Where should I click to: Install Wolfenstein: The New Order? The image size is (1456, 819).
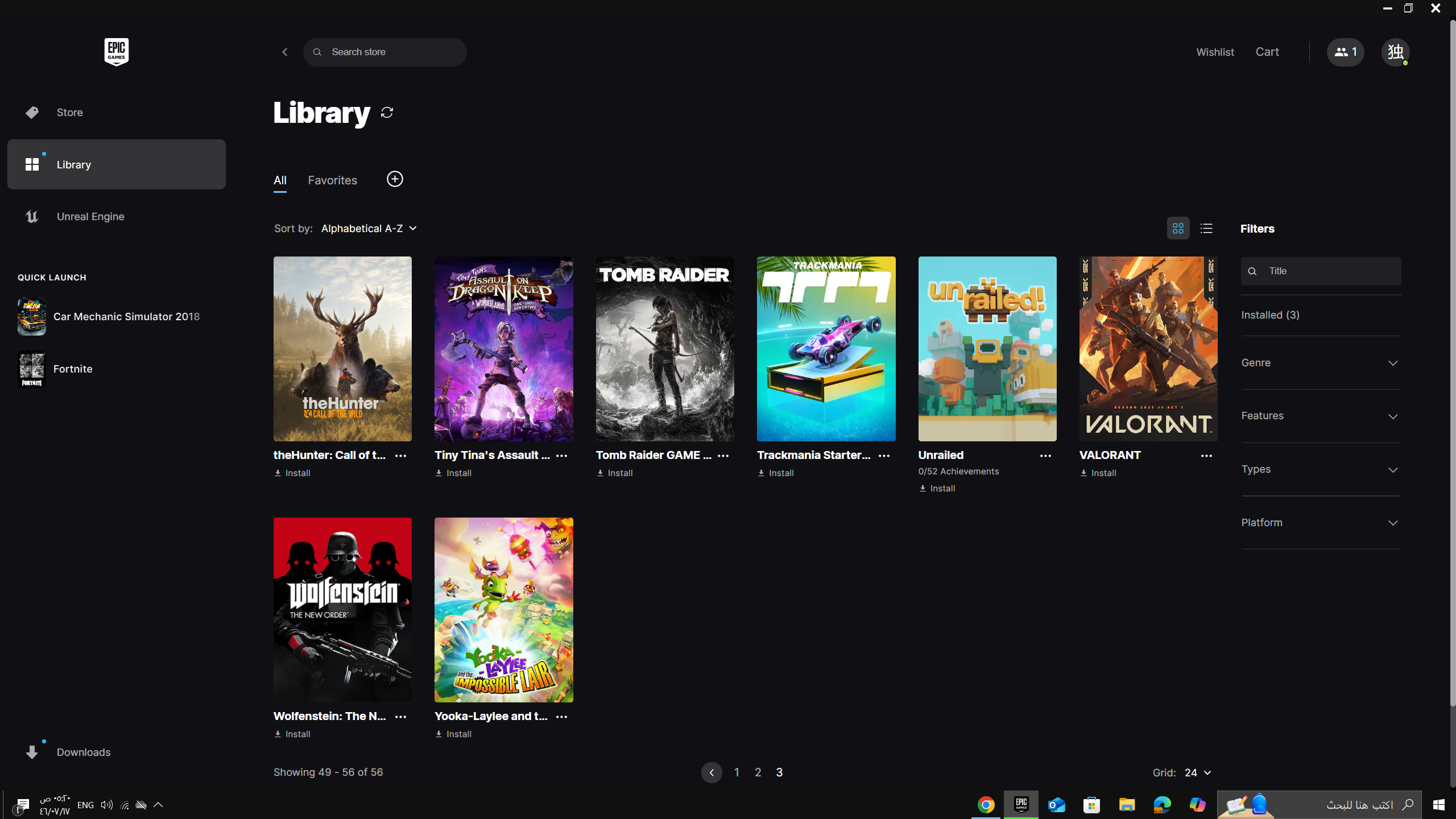[292, 734]
